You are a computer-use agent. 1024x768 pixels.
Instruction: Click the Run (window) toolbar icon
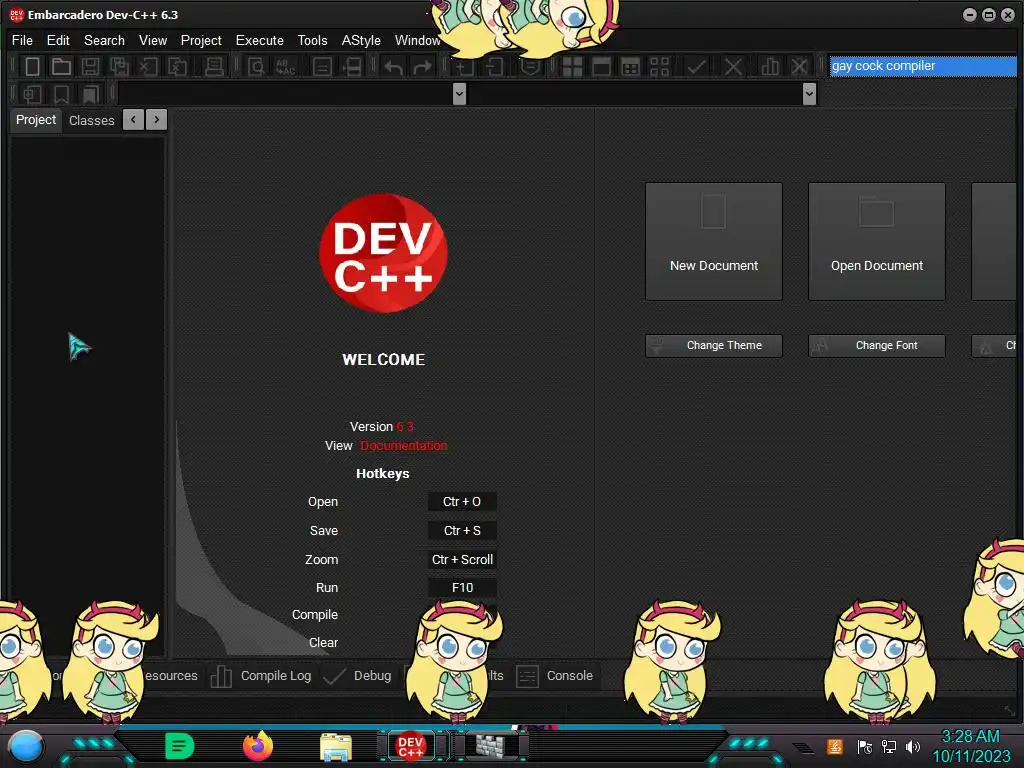point(601,66)
